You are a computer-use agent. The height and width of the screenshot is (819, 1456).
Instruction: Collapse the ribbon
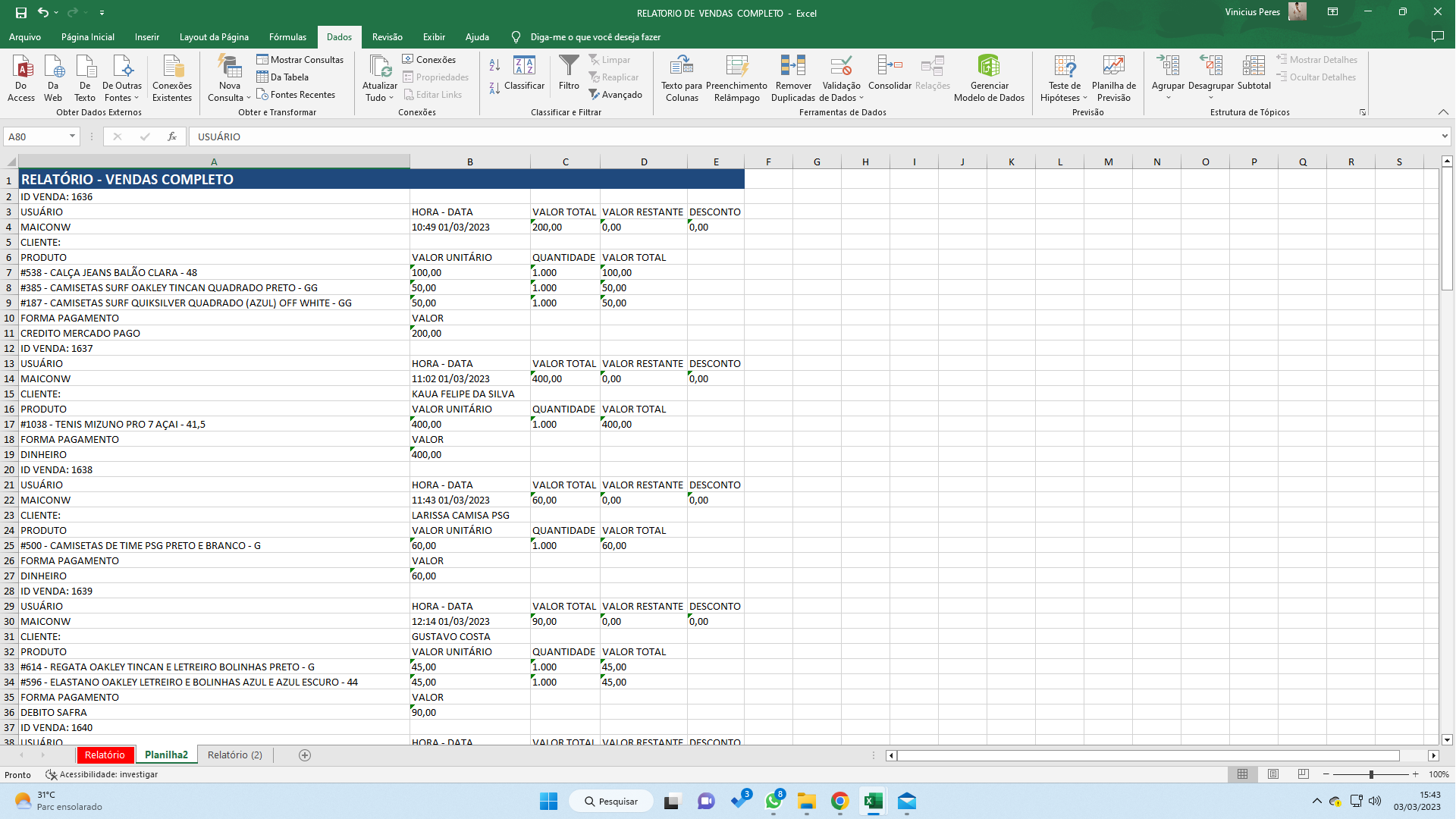(x=1443, y=112)
